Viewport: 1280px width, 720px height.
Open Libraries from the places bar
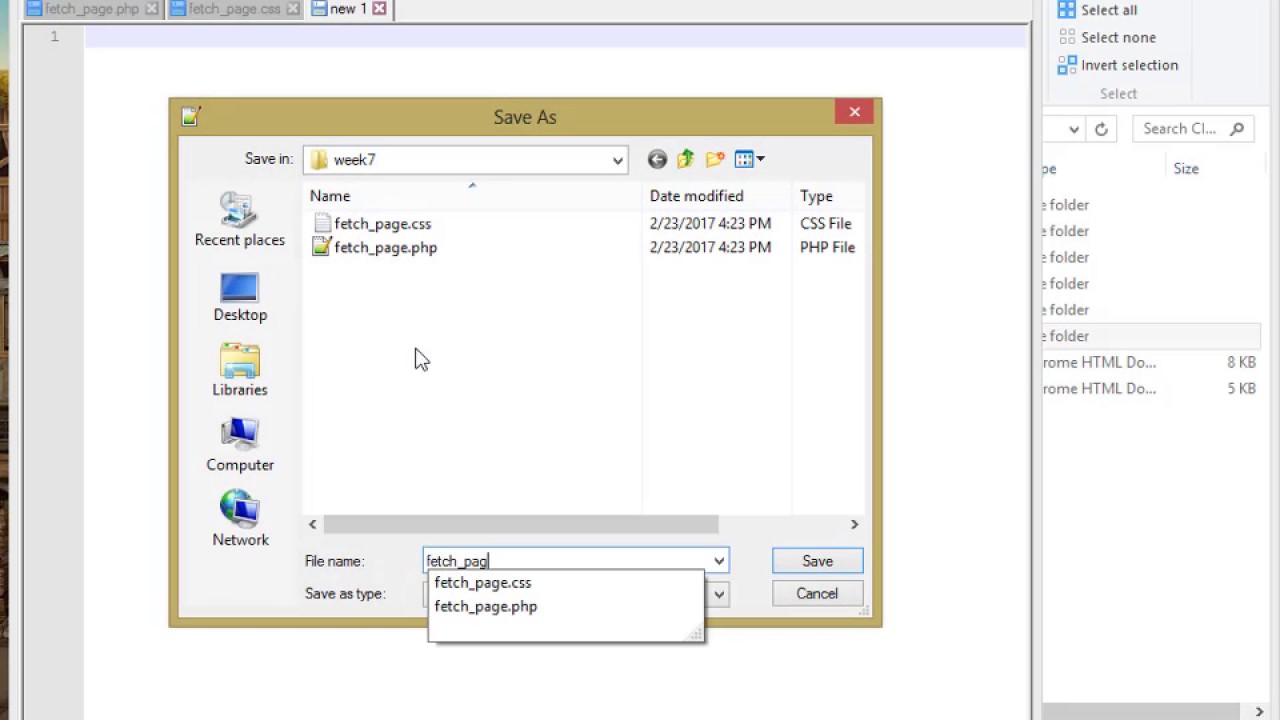(240, 371)
